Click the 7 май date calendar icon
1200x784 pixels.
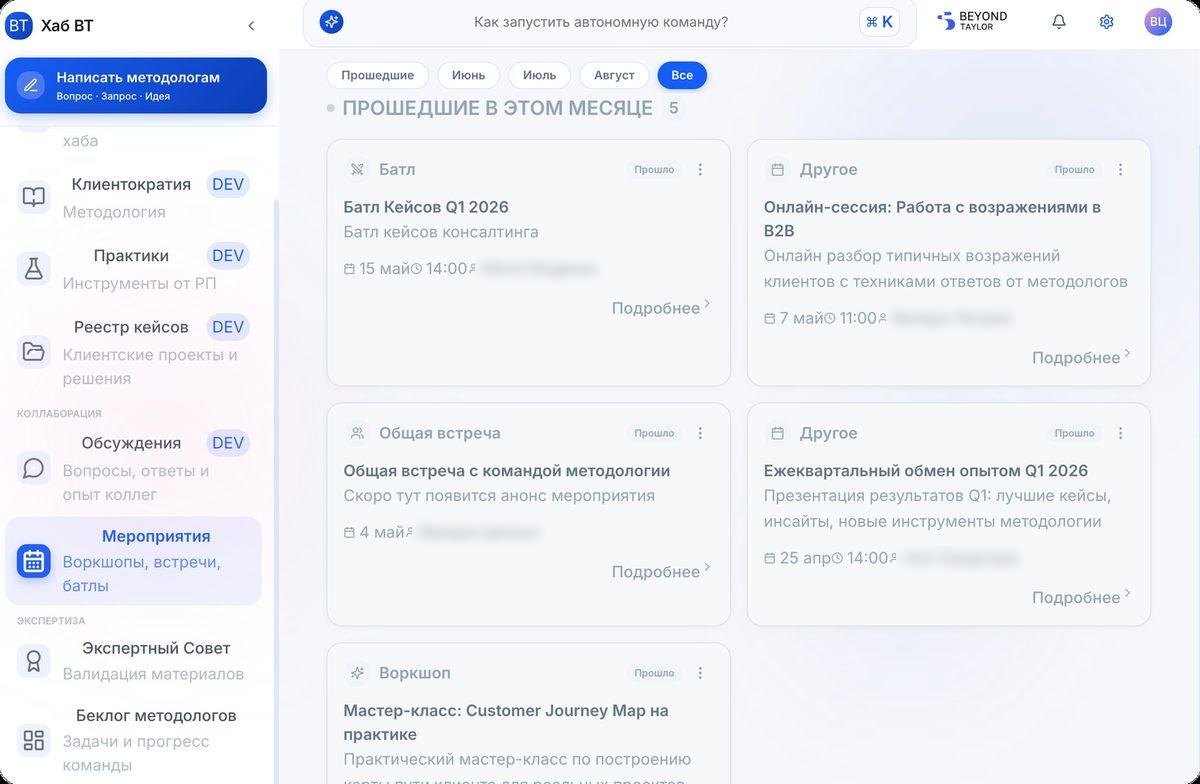[769, 318]
